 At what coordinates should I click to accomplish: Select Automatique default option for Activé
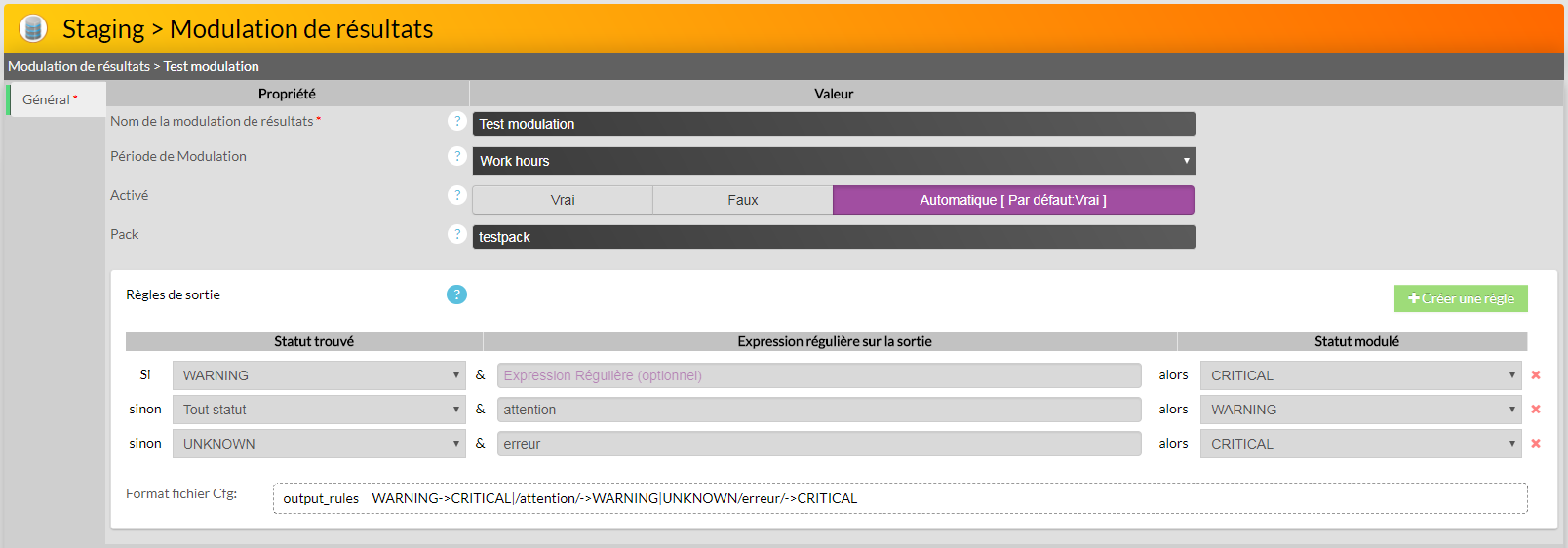pyautogui.click(x=1013, y=200)
